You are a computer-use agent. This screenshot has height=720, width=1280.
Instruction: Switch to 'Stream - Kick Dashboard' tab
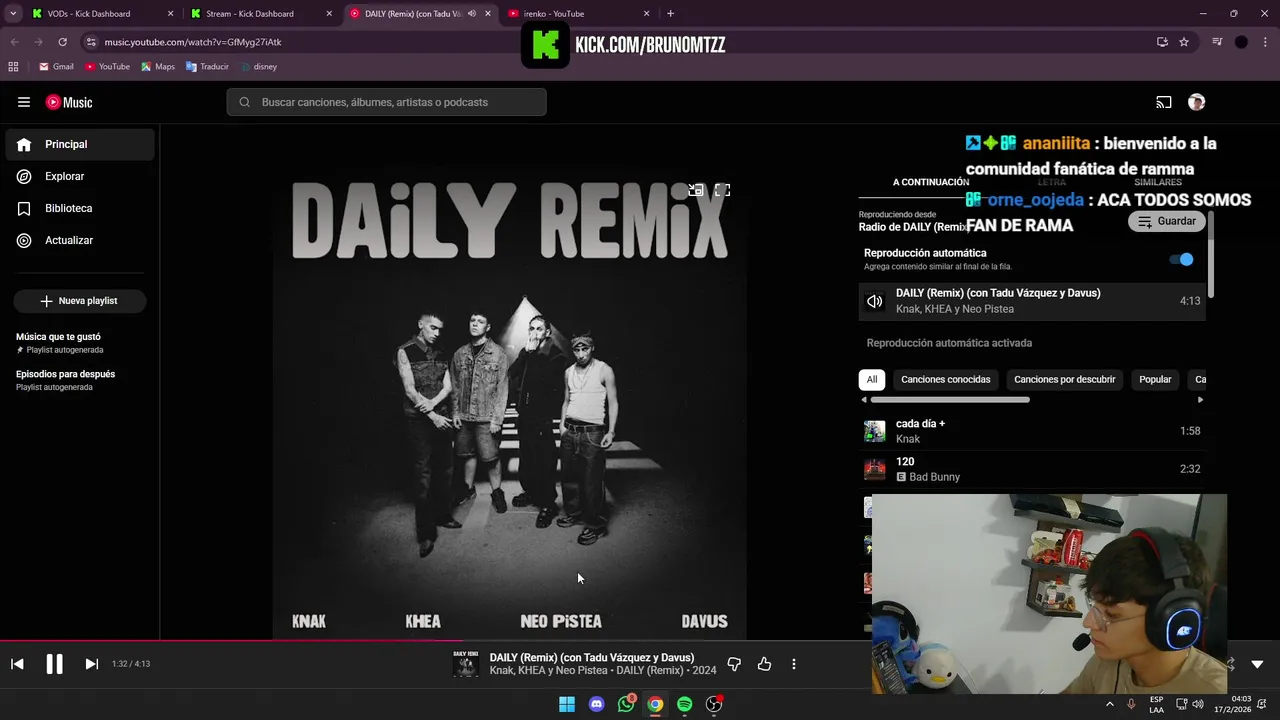(x=261, y=14)
